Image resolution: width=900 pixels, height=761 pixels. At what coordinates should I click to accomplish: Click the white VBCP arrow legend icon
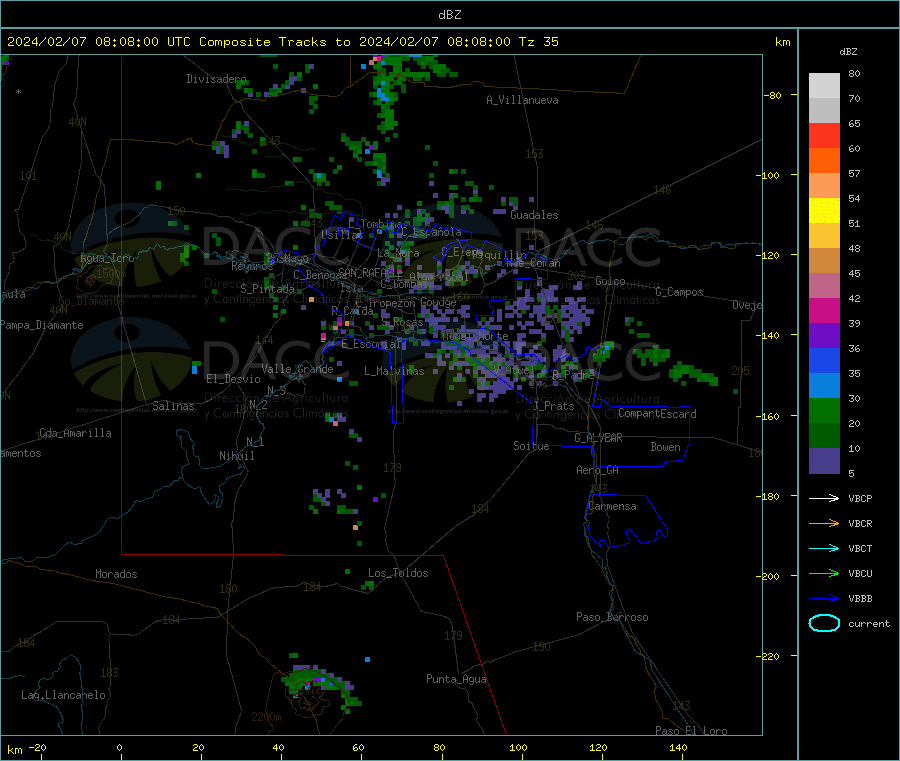(824, 498)
